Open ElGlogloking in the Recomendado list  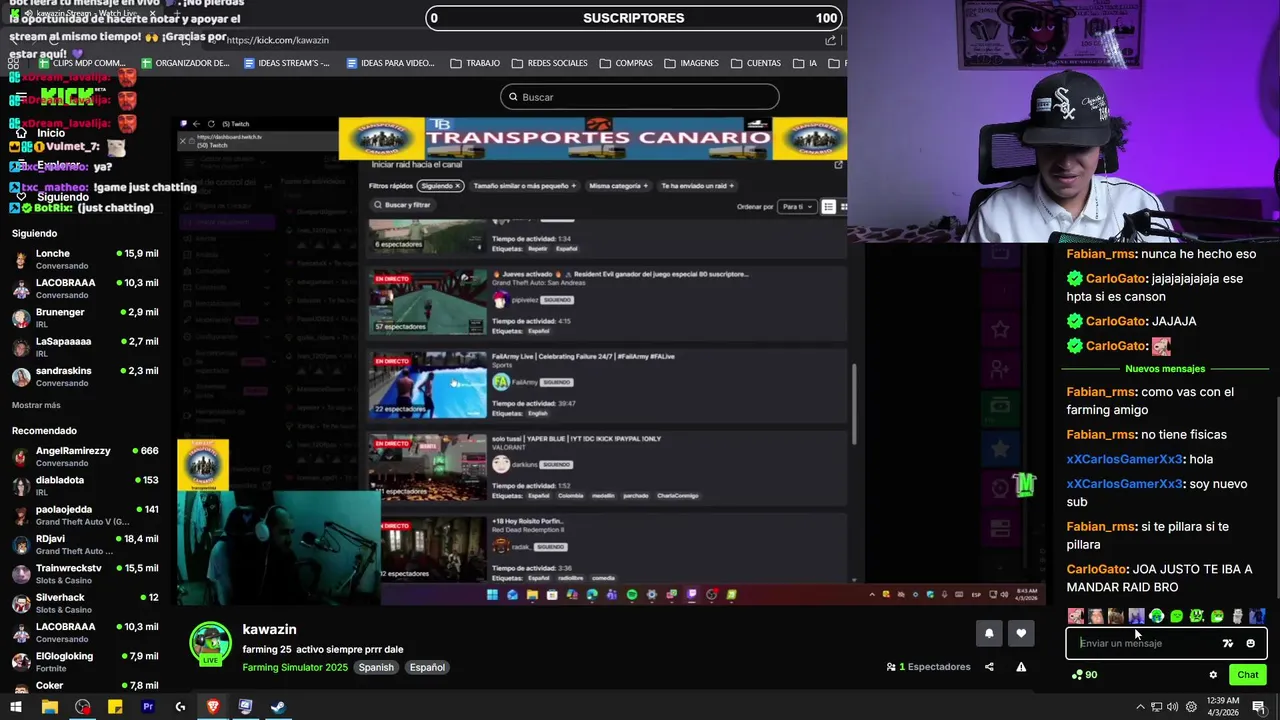(84, 662)
